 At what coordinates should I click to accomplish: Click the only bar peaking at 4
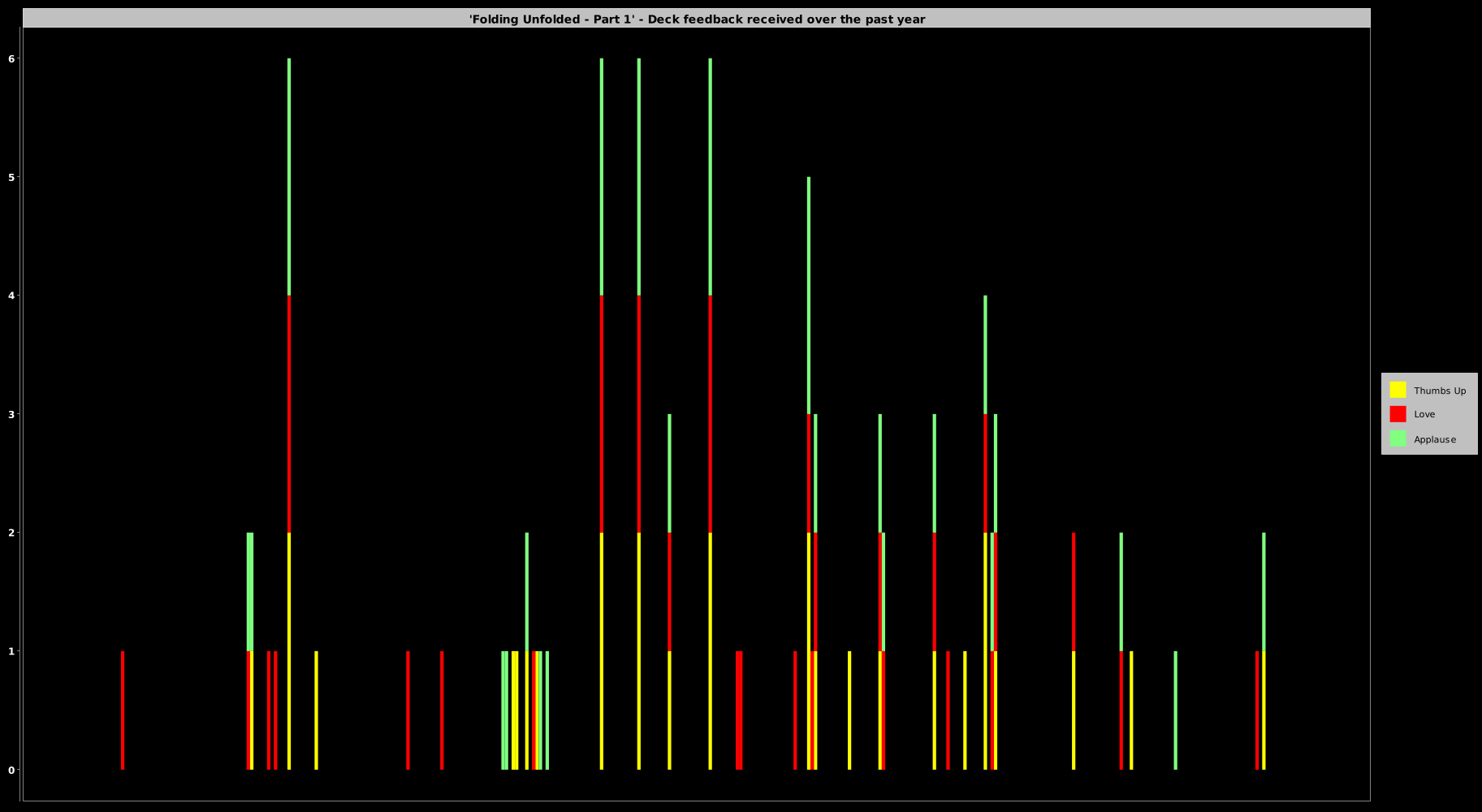coord(985,533)
